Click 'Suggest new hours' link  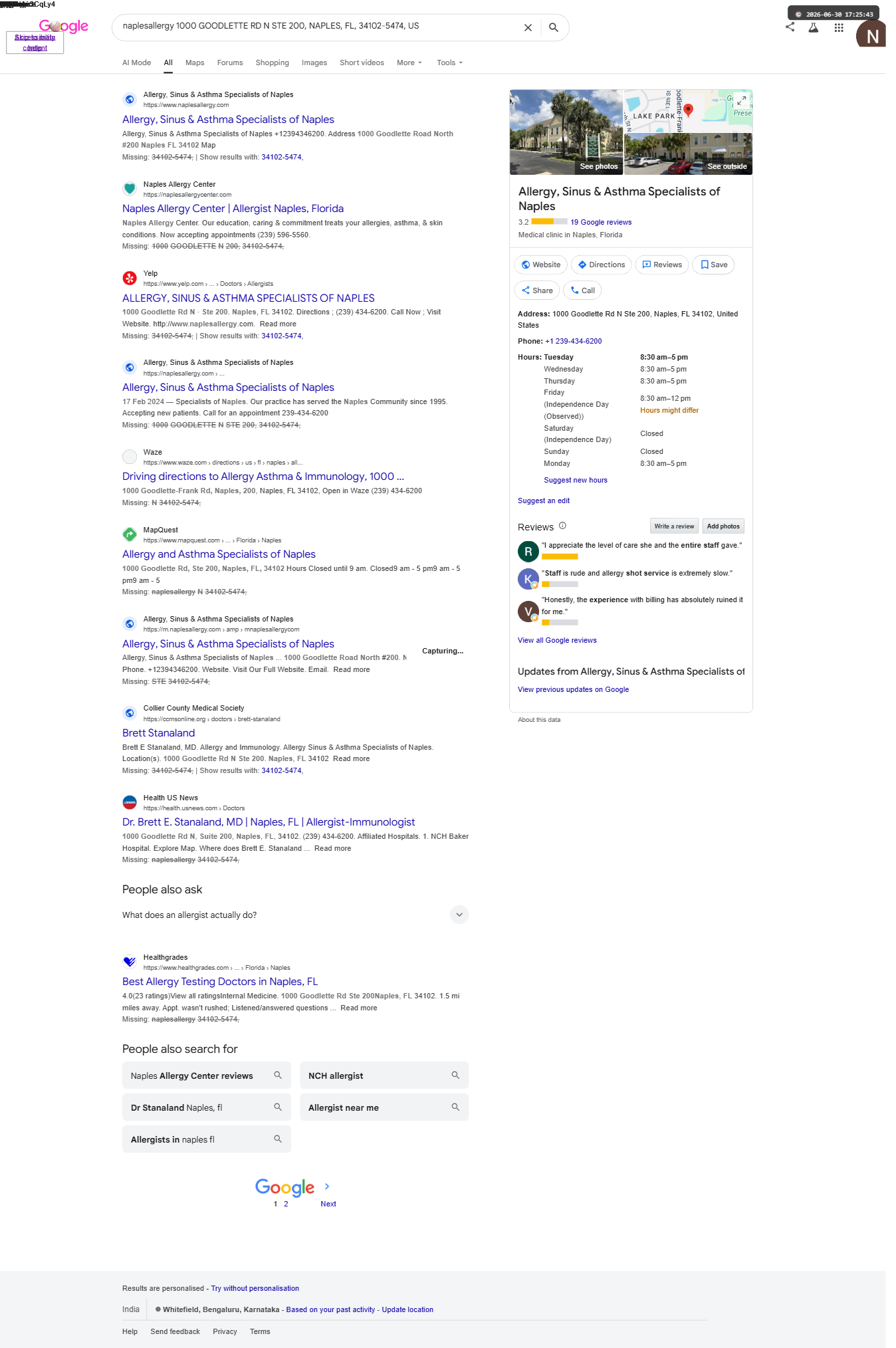tap(576, 480)
